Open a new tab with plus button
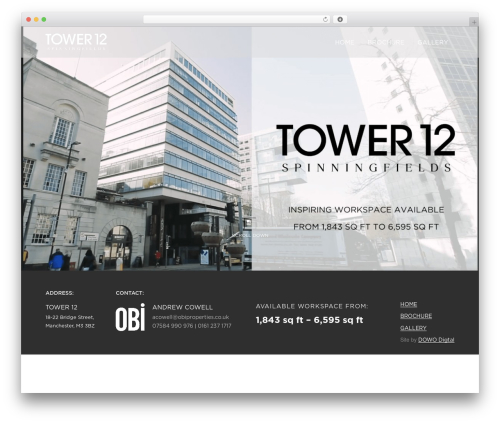This screenshot has height=423, width=500. pyautogui.click(x=474, y=22)
